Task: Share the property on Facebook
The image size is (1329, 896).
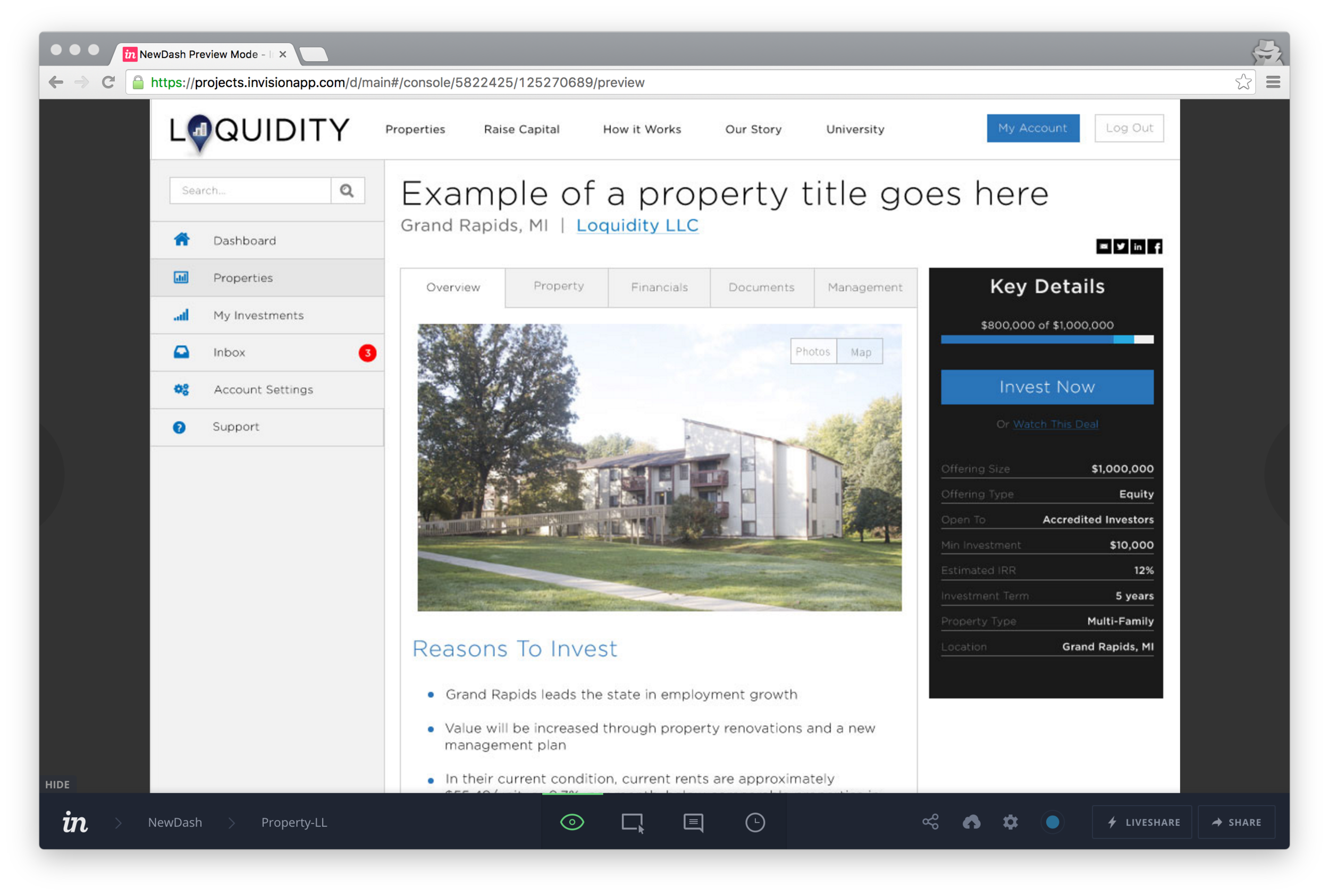Action: coord(1155,246)
